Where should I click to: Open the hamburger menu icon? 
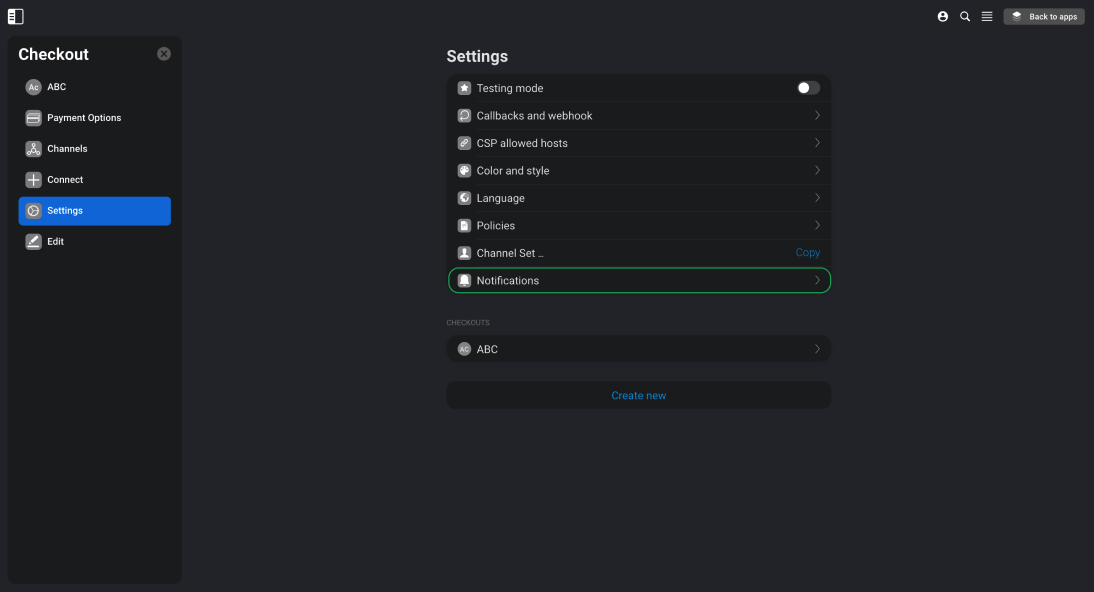[x=987, y=16]
